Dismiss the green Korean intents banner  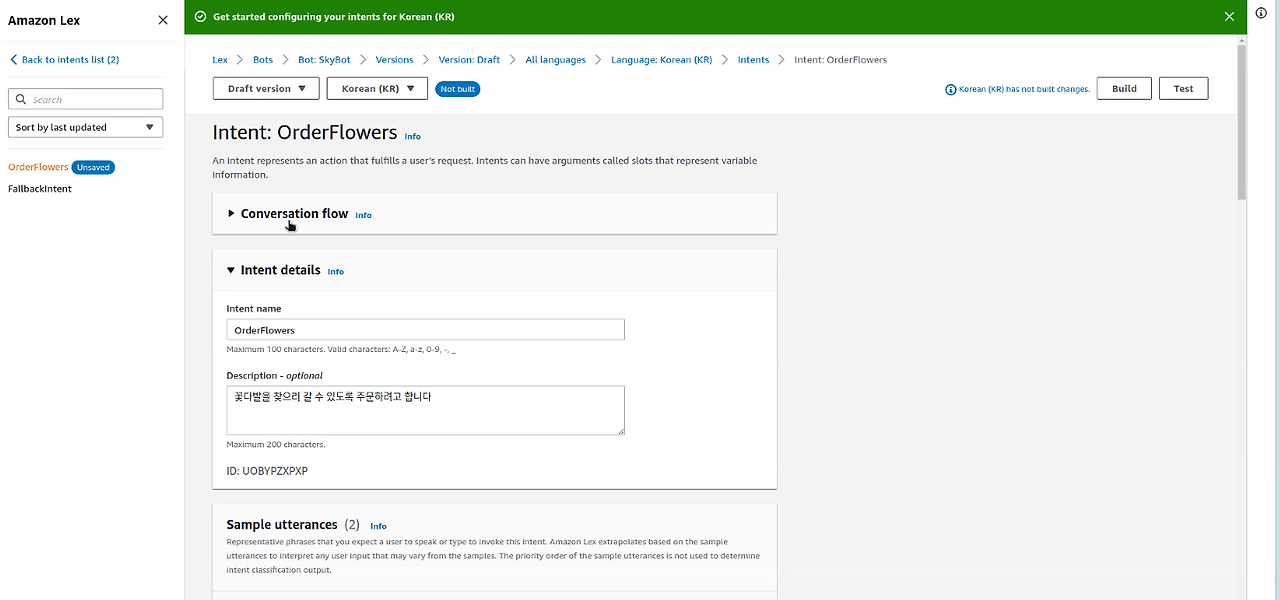pyautogui.click(x=1229, y=17)
